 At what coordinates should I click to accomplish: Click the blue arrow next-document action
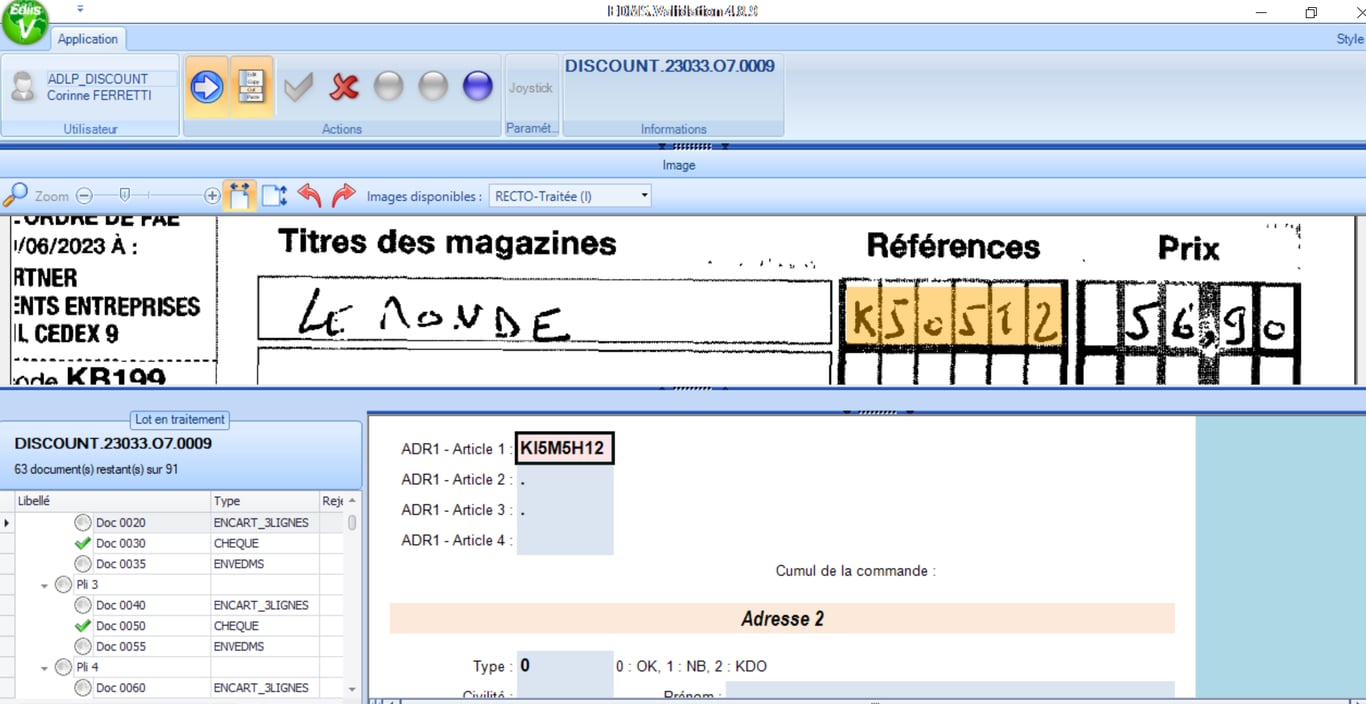click(x=206, y=87)
